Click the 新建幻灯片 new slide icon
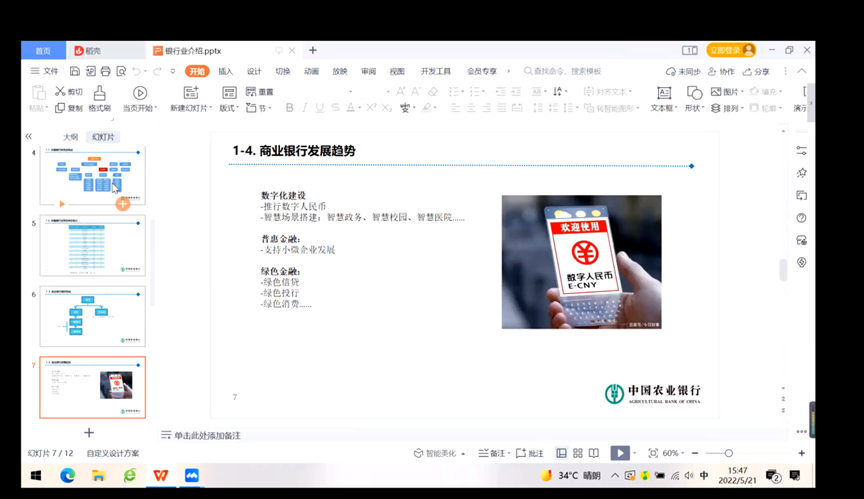 (191, 93)
